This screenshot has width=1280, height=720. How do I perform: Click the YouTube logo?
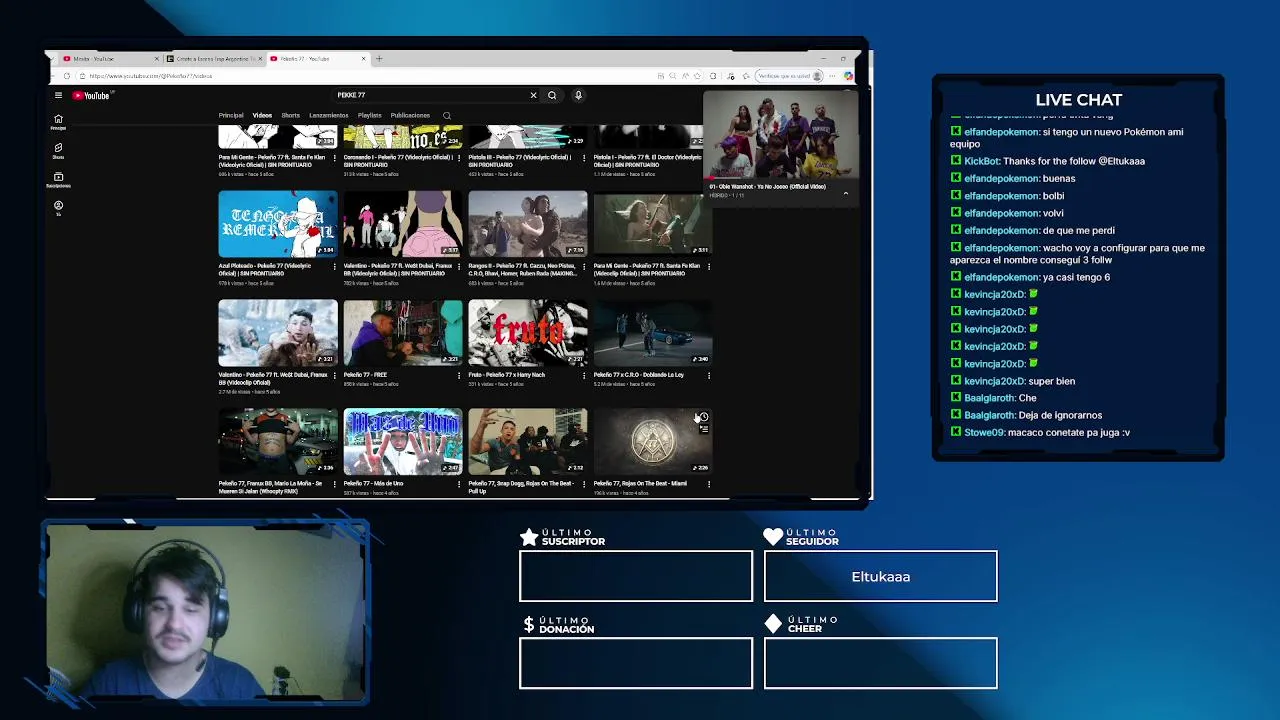coord(91,96)
